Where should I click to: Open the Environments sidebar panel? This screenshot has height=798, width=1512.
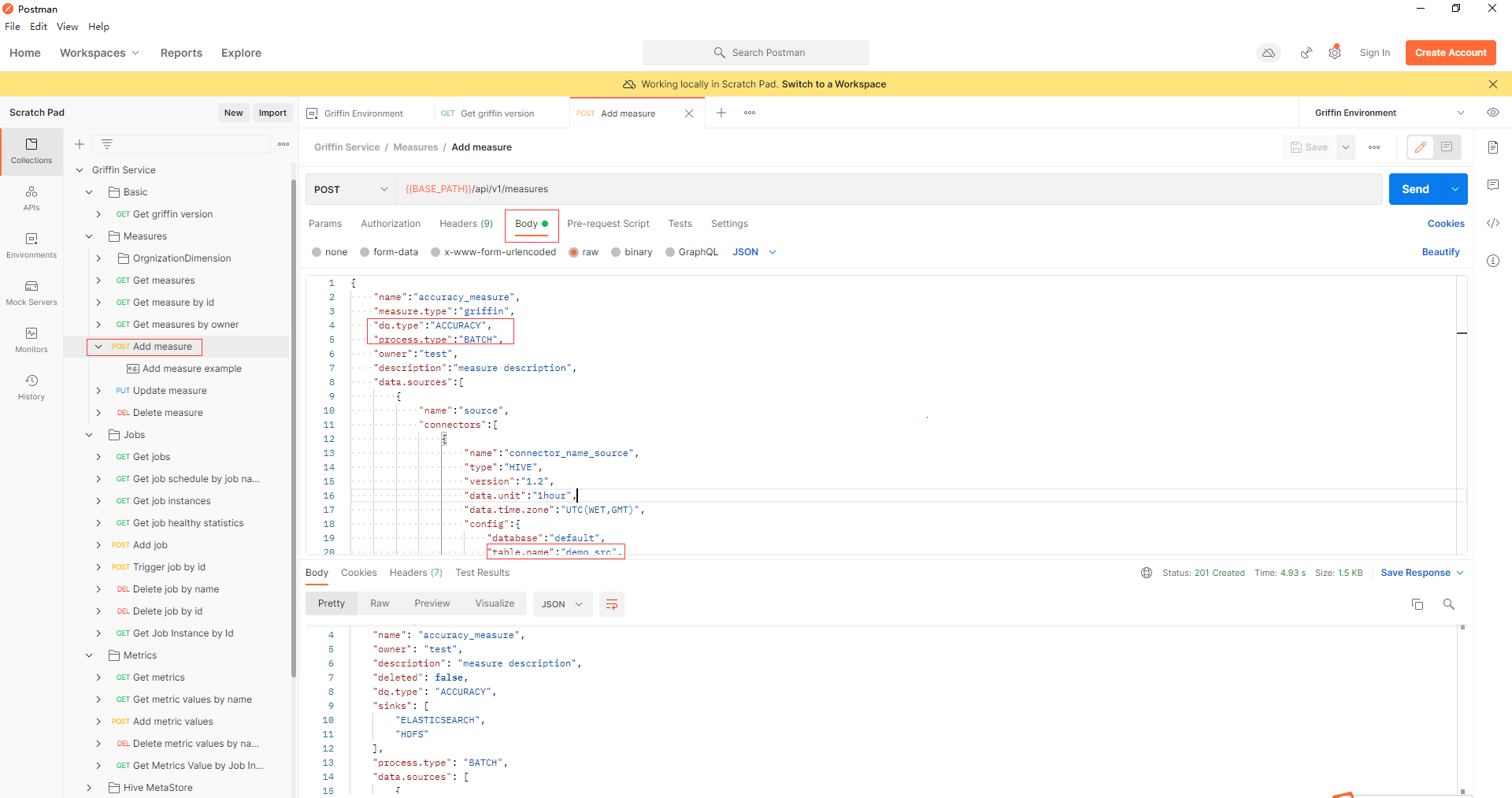pyautogui.click(x=31, y=245)
